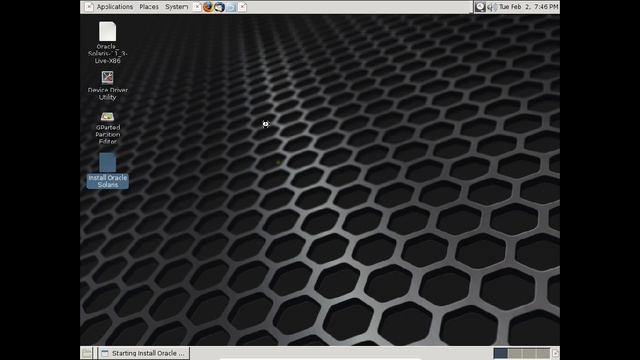Open the clock showing Tue Feb 2, 7:46 PM
Image resolution: width=640 pixels, height=360 pixels.
pyautogui.click(x=529, y=7)
